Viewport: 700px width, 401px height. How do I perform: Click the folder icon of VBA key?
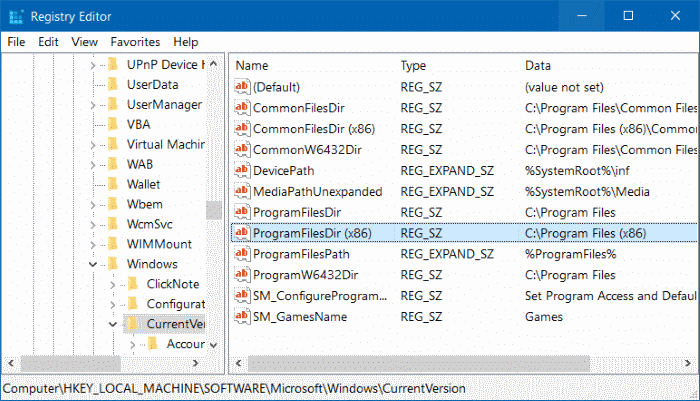point(113,124)
